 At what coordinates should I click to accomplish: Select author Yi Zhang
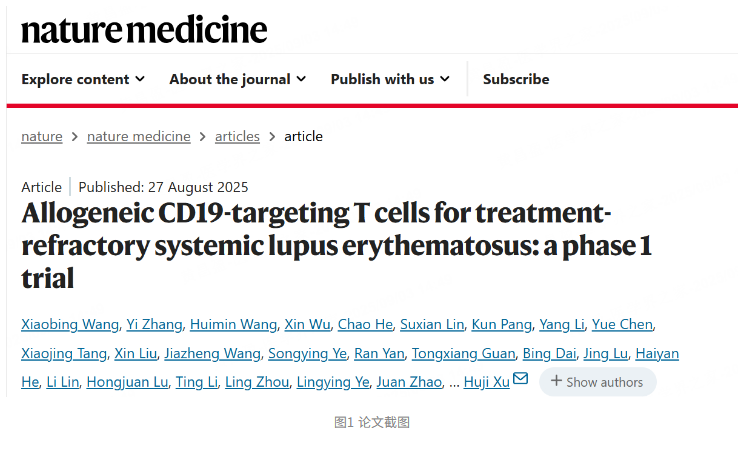(154, 325)
